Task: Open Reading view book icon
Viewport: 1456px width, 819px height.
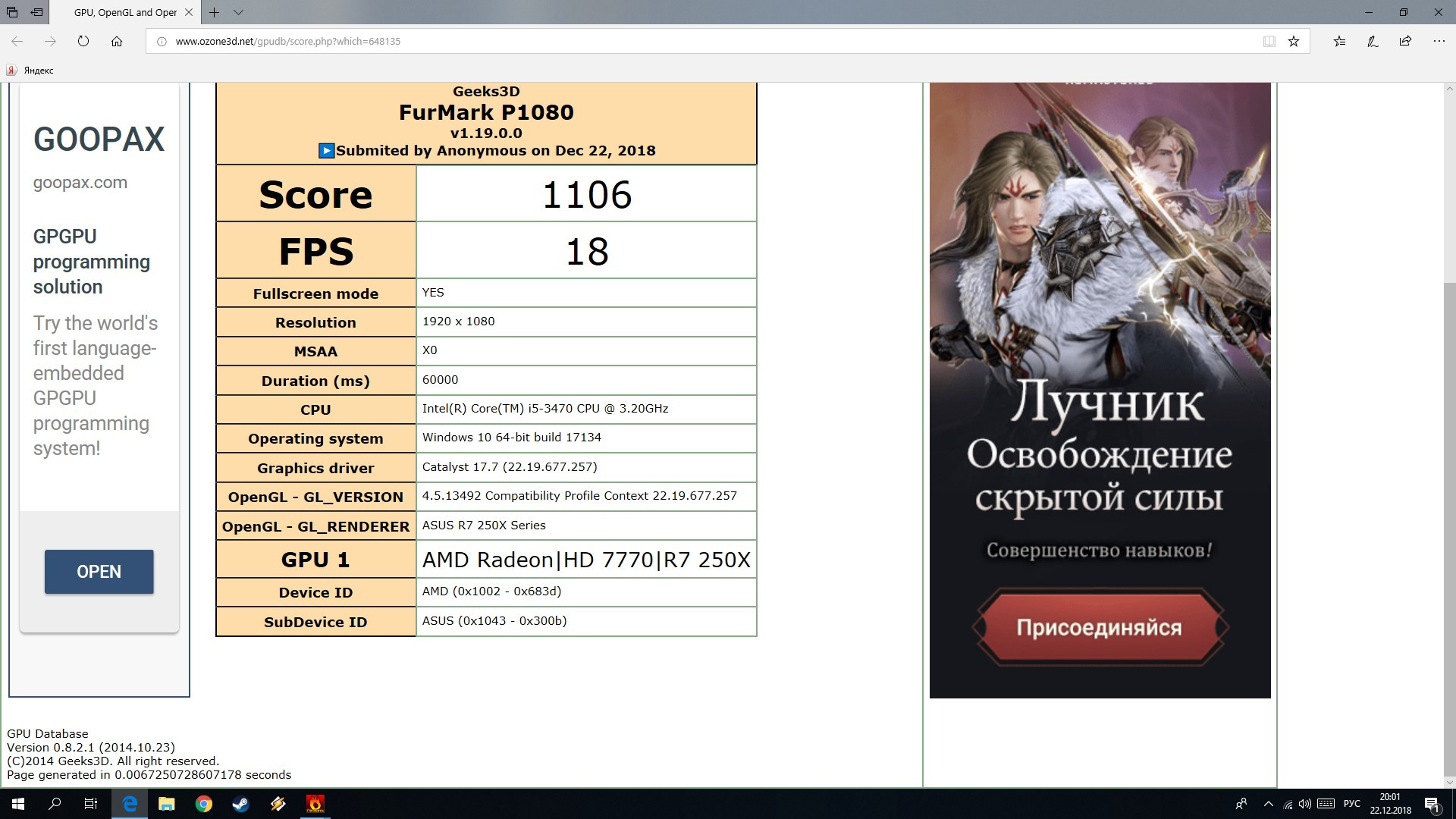Action: pyautogui.click(x=1269, y=41)
